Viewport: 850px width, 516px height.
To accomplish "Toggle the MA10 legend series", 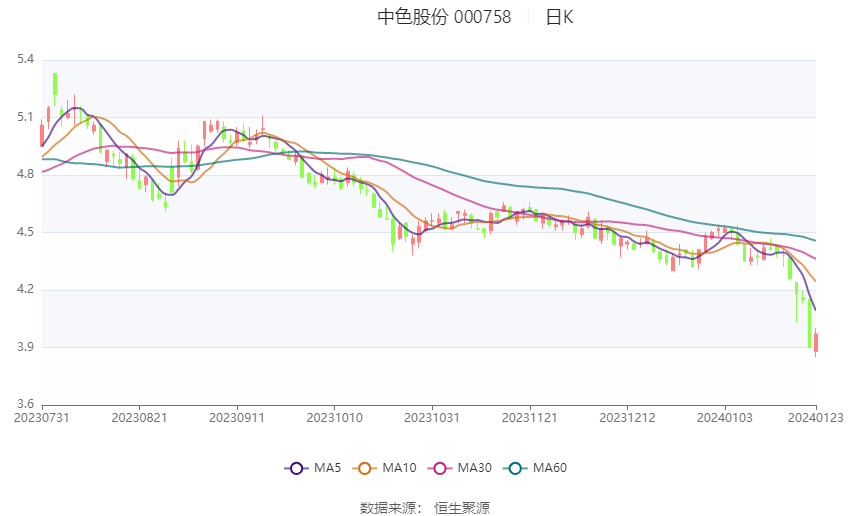I will (385, 468).
